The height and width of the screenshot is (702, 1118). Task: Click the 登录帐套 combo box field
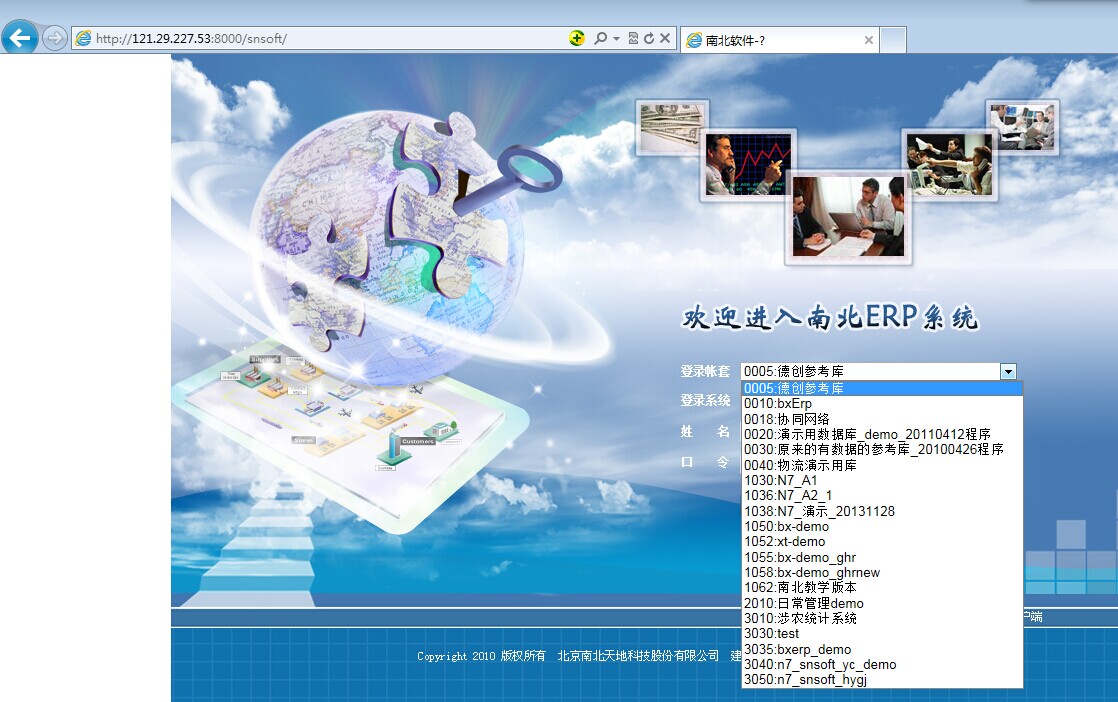(x=878, y=371)
